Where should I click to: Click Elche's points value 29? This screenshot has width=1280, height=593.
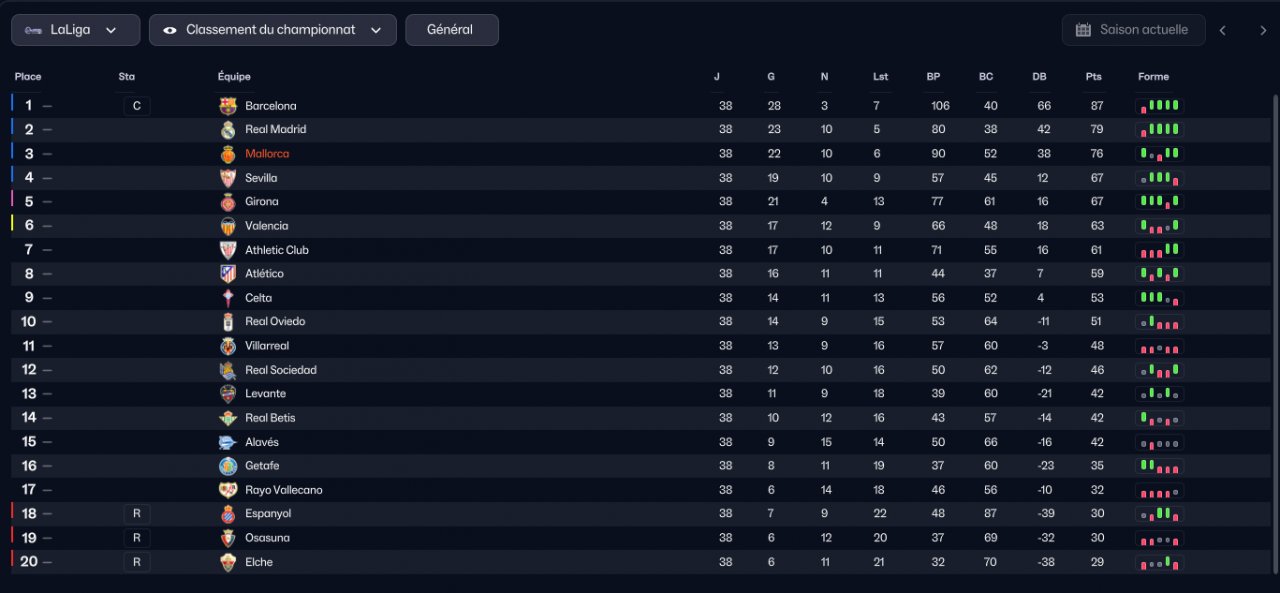click(x=1097, y=562)
